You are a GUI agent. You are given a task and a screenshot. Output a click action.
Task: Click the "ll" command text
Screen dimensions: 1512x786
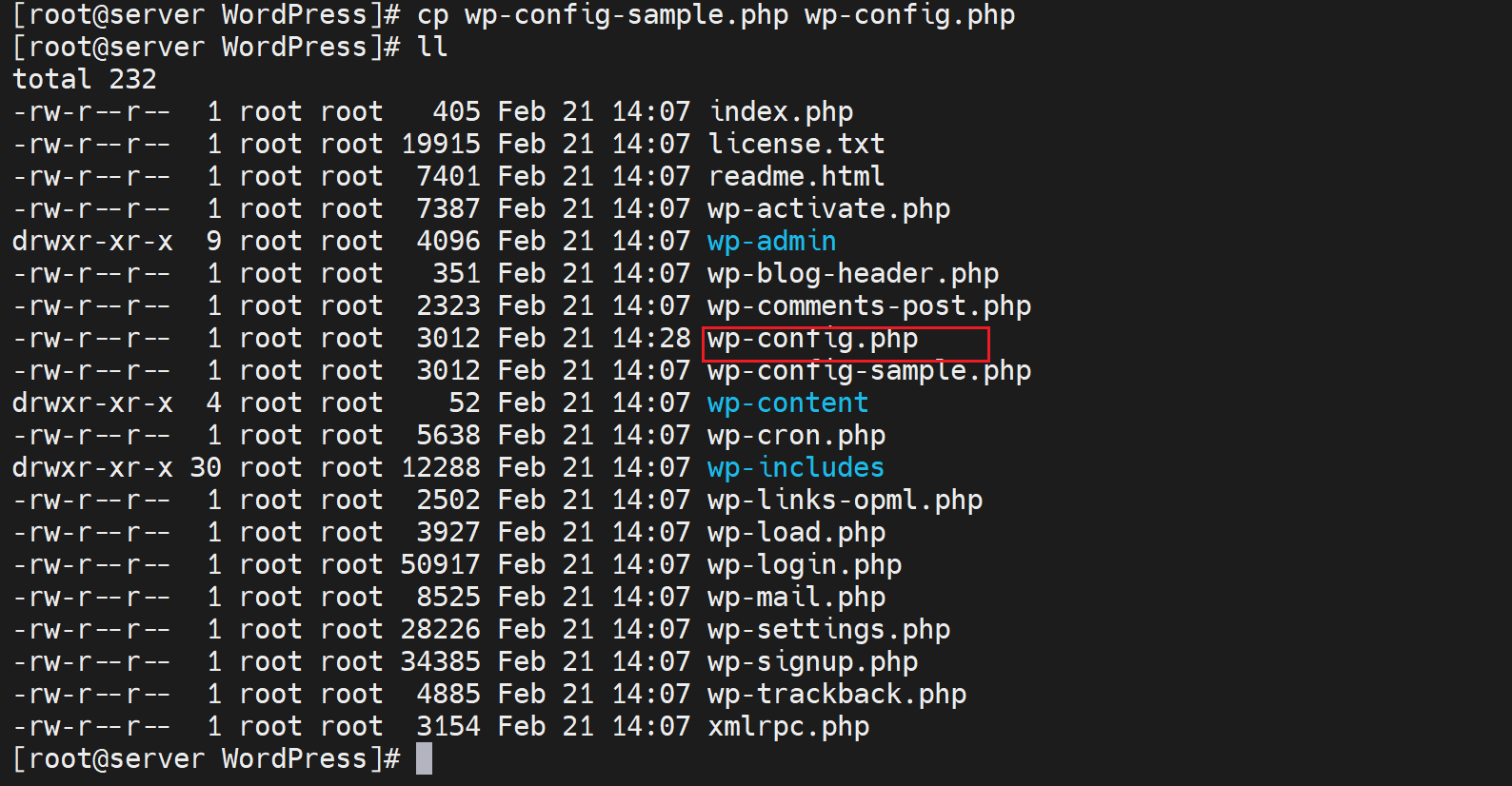coord(432,48)
